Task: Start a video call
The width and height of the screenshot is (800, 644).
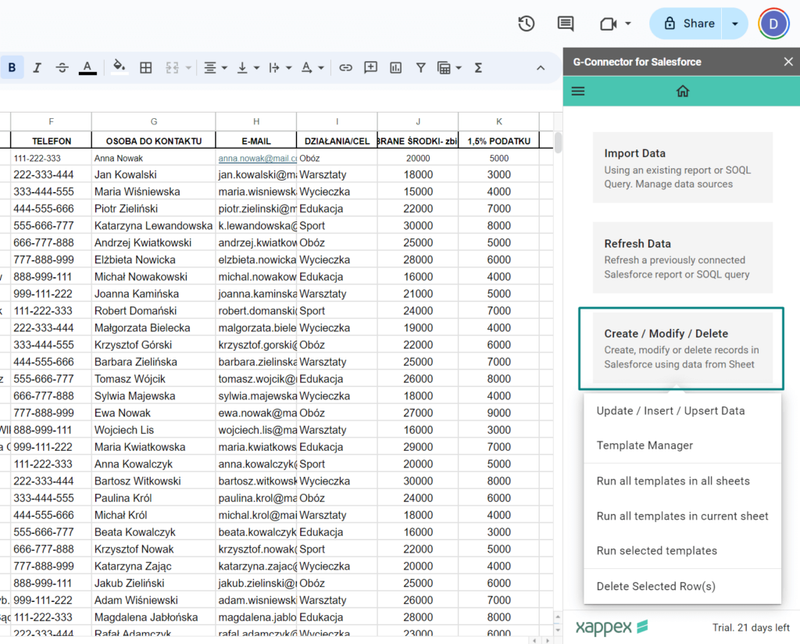Action: coord(608,23)
